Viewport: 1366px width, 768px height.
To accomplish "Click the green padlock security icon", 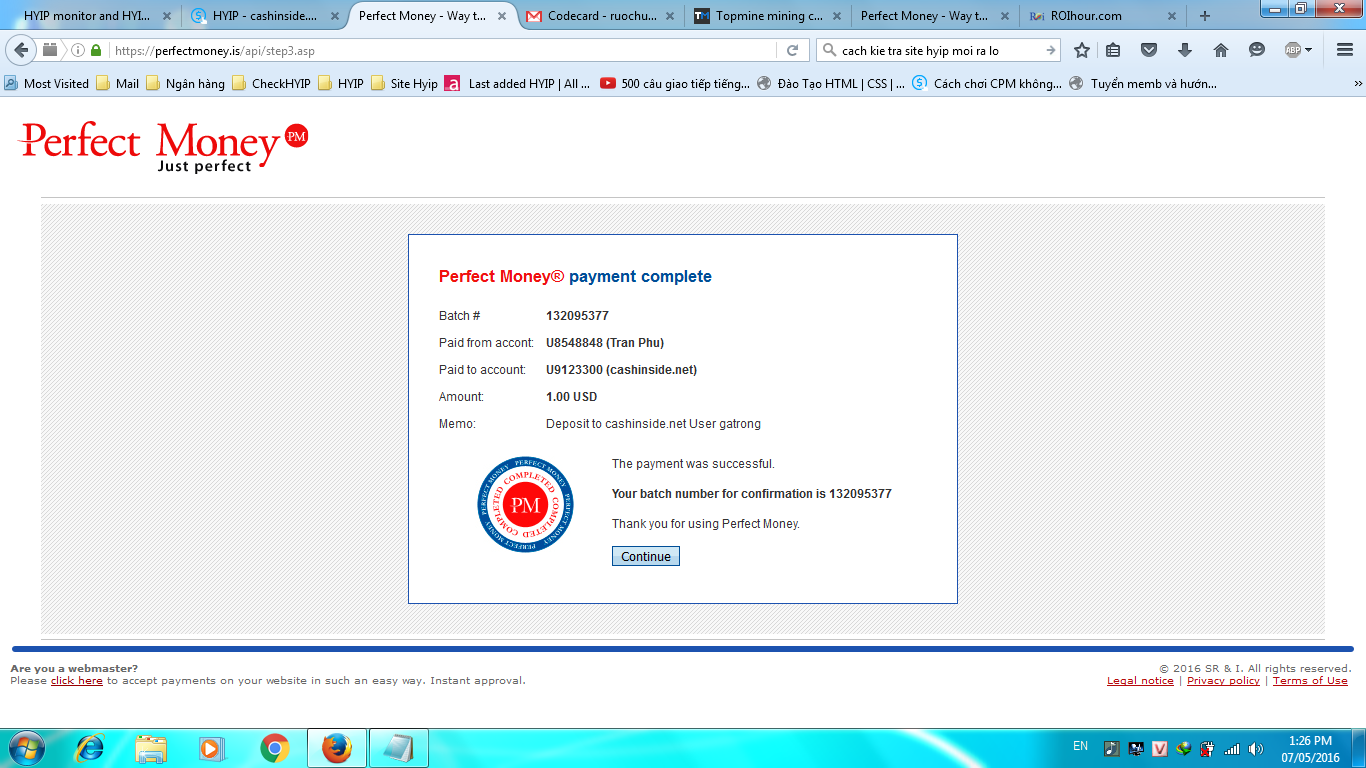I will click(x=96, y=50).
